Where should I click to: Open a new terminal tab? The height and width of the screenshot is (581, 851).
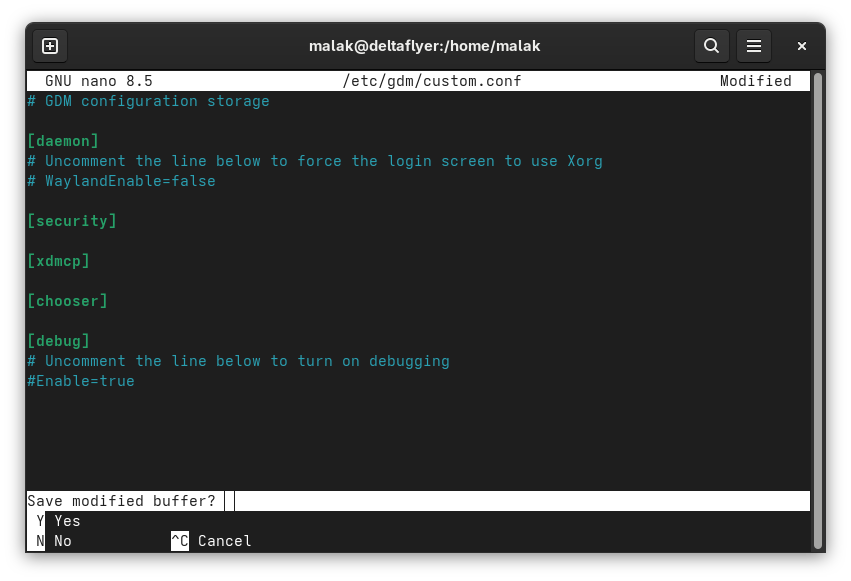(x=50, y=46)
